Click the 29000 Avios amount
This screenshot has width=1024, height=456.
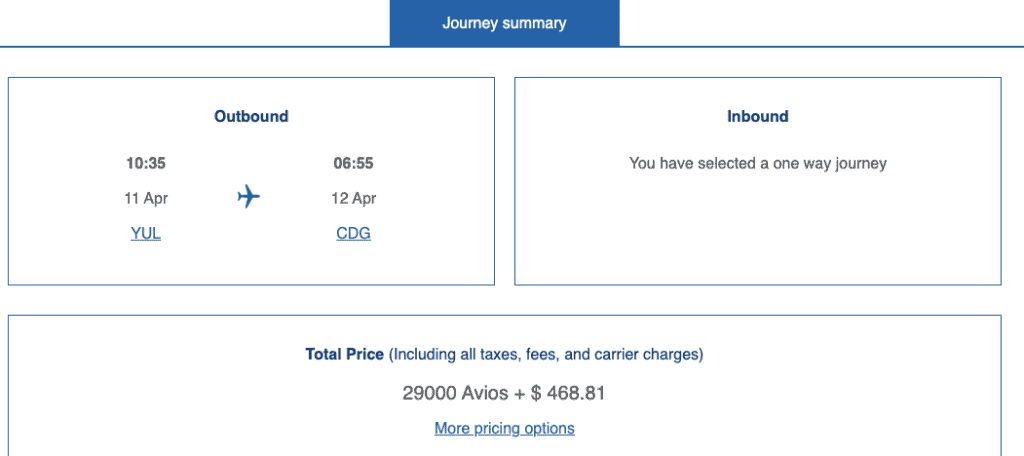[455, 393]
